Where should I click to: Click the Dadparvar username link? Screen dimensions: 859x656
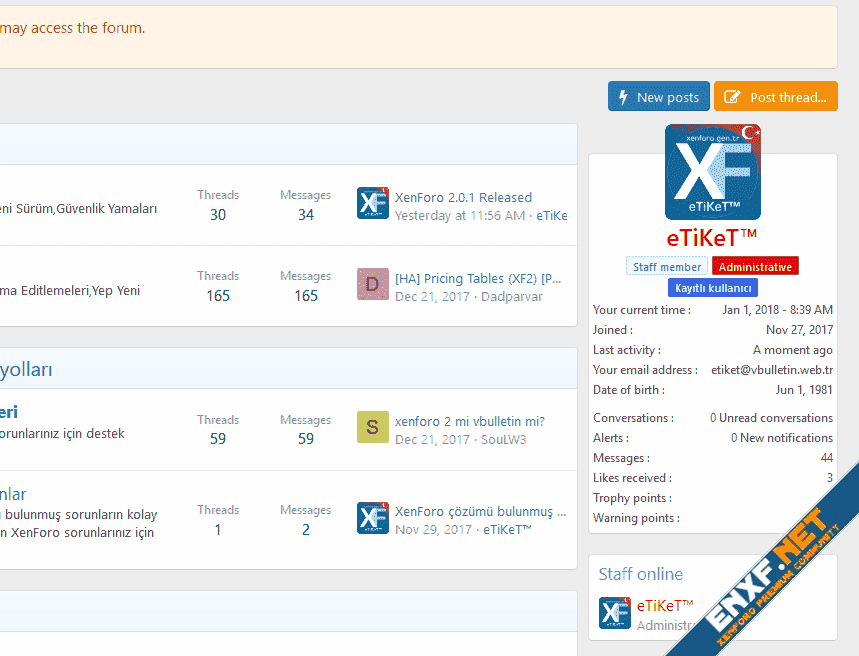(x=511, y=296)
